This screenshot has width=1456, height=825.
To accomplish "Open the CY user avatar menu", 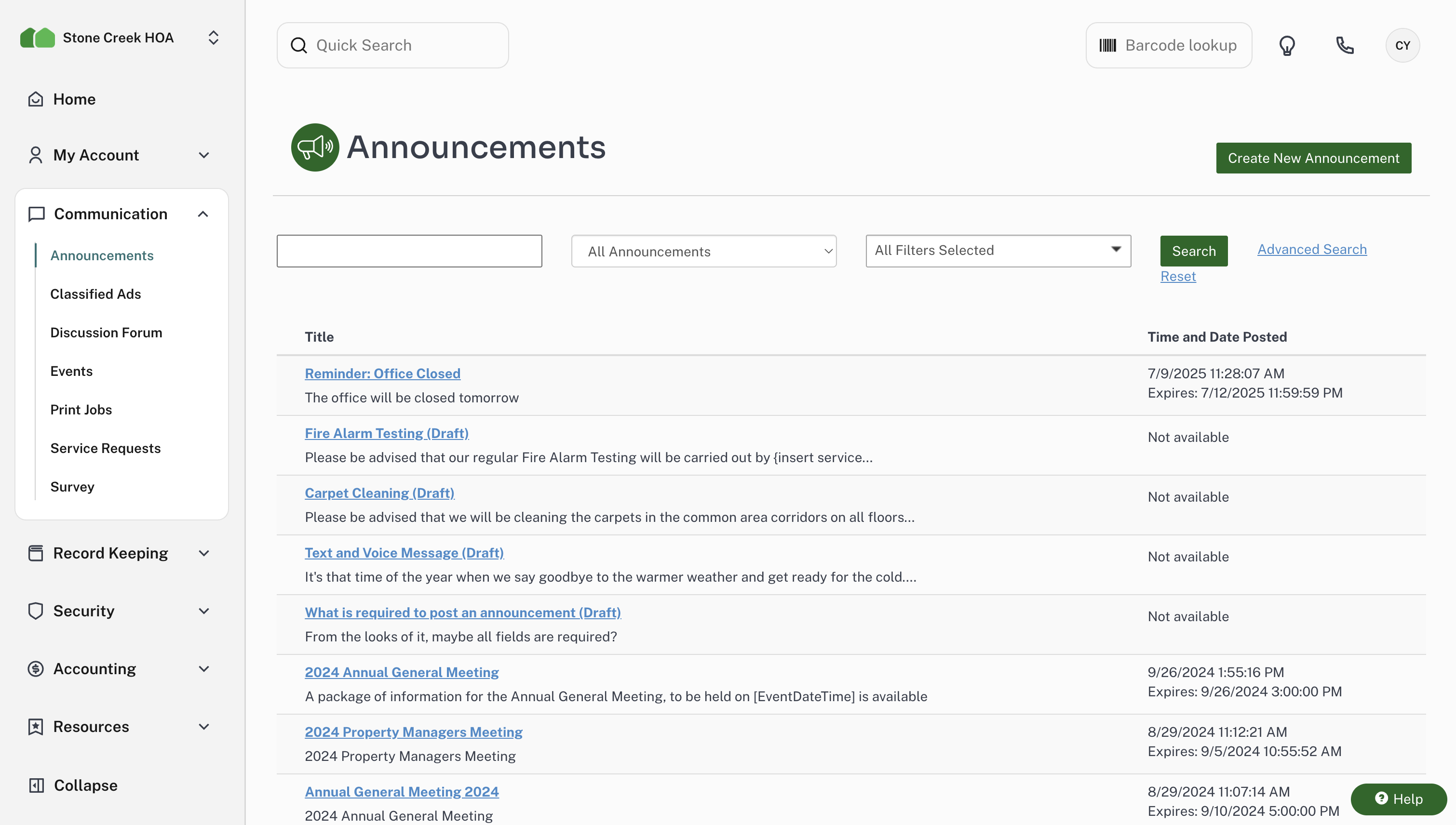I will pyautogui.click(x=1402, y=45).
